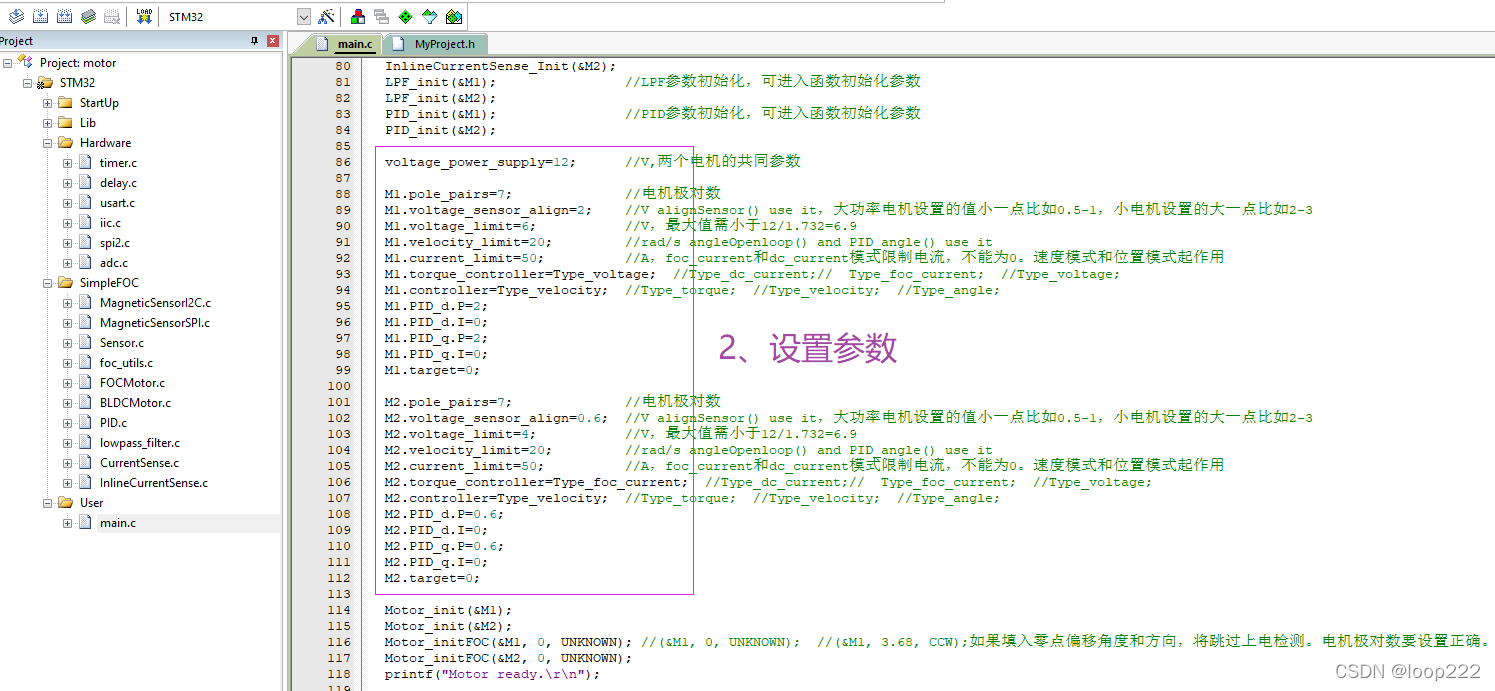Viewport: 1495px width, 691px height.
Task: Select adc.c in the project tree
Action: click(113, 263)
